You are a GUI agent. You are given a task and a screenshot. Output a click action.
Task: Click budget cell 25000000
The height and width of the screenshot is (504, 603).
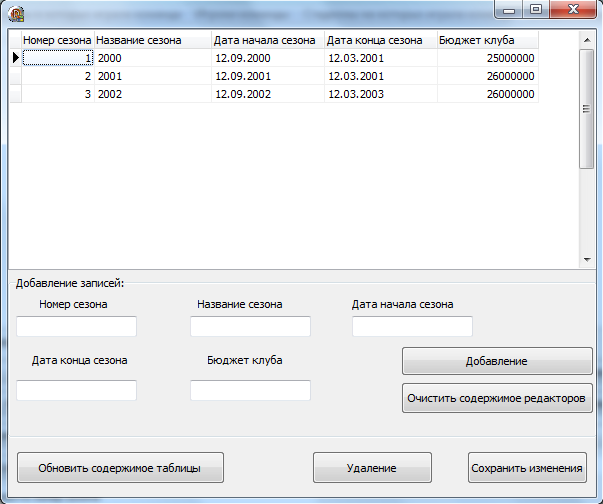coord(488,58)
